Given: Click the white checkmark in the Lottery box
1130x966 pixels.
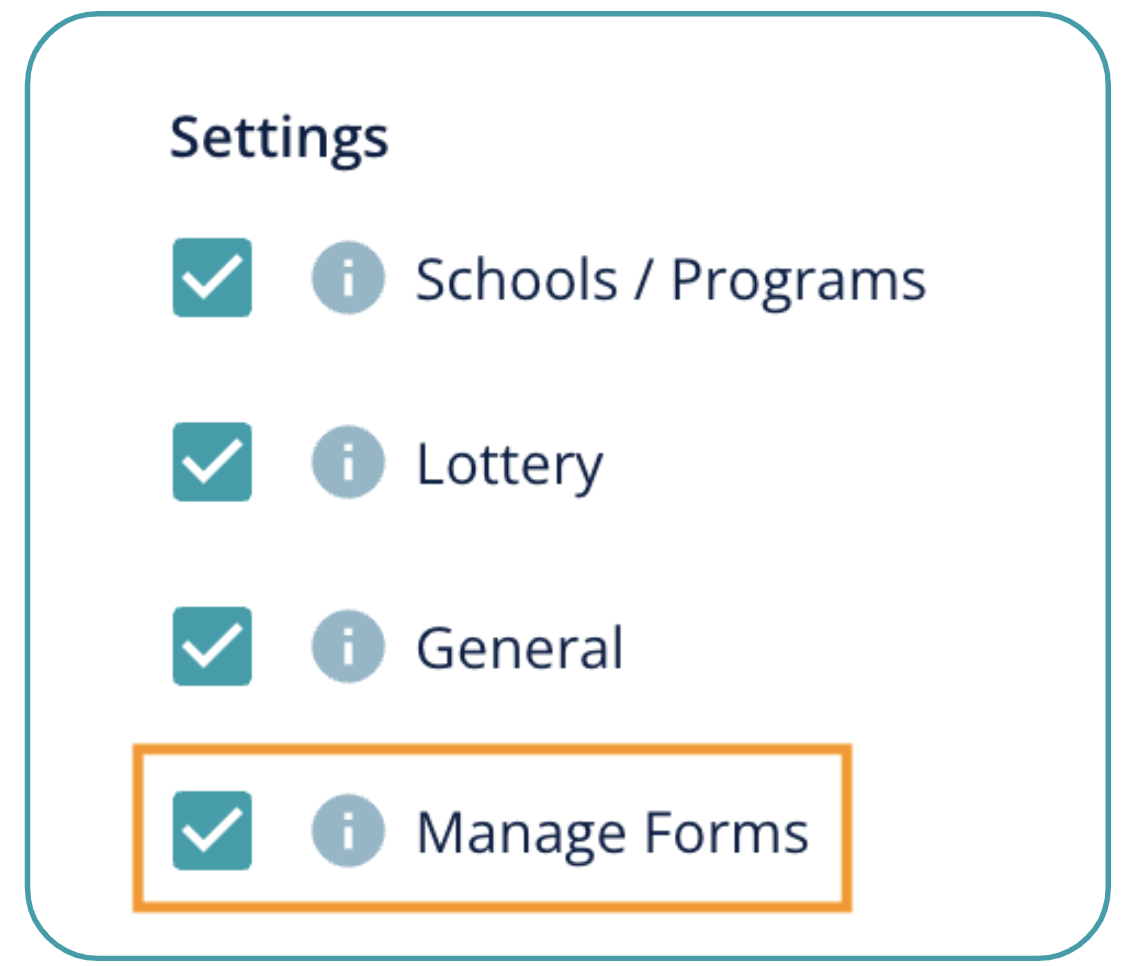Looking at the screenshot, I should (212, 462).
